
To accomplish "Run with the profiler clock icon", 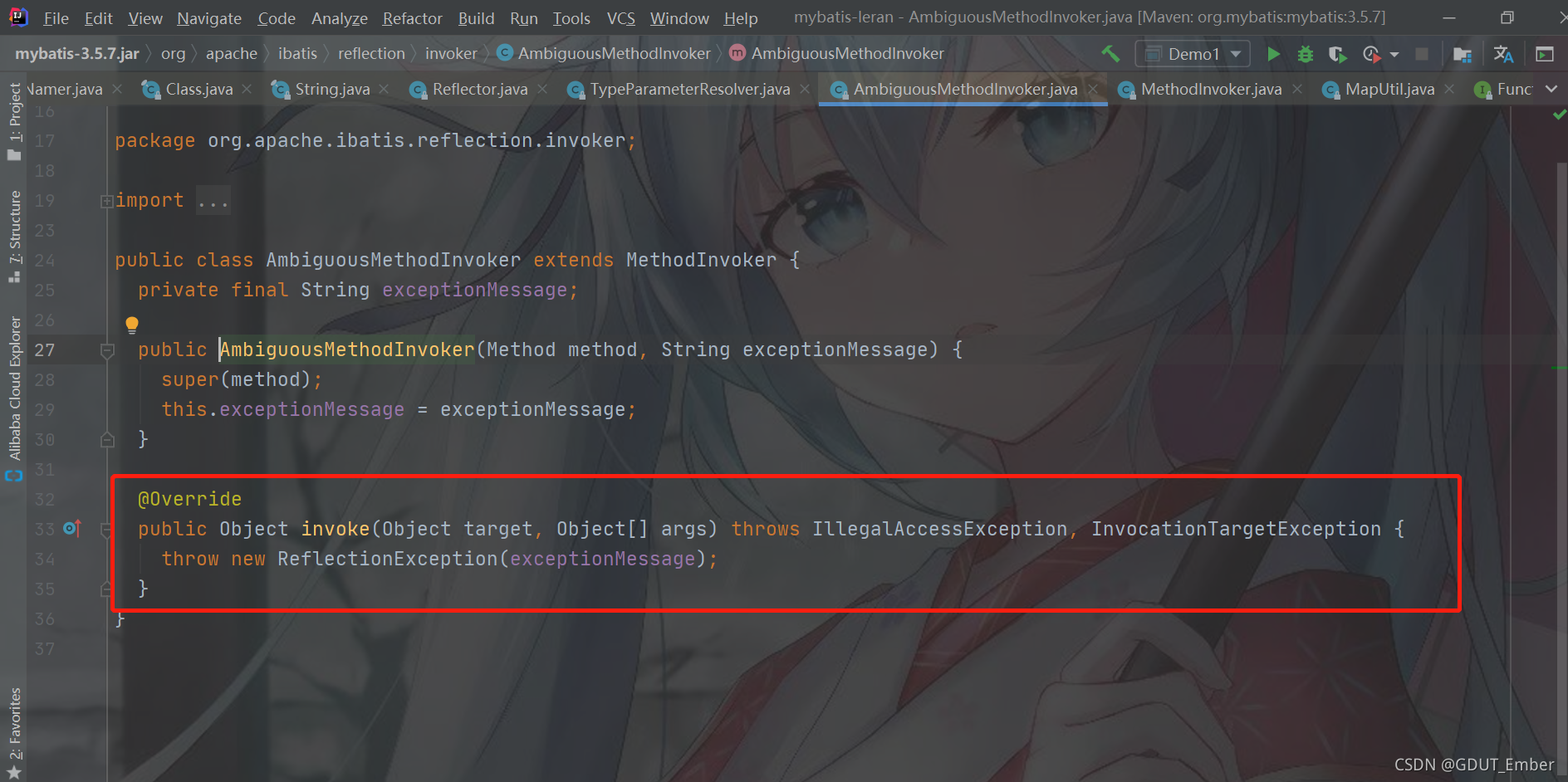I will 1371,54.
